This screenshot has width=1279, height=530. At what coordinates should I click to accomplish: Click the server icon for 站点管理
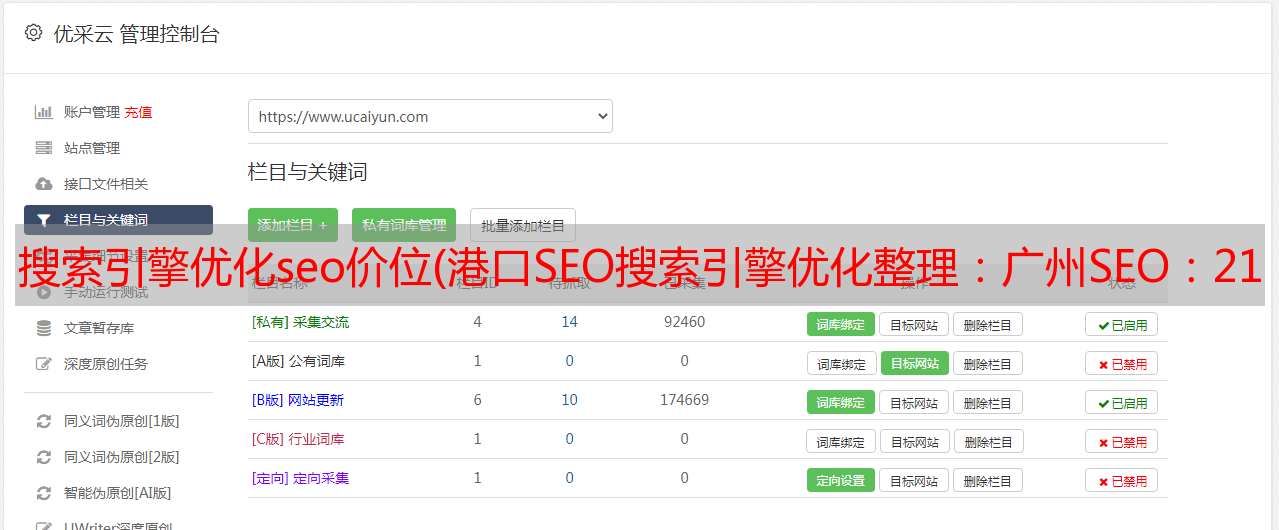pos(43,148)
